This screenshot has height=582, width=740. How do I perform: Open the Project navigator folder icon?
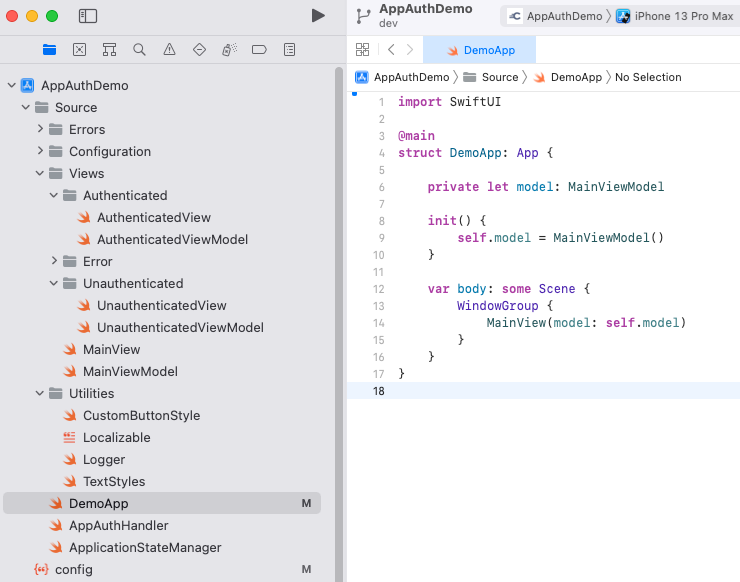point(50,50)
